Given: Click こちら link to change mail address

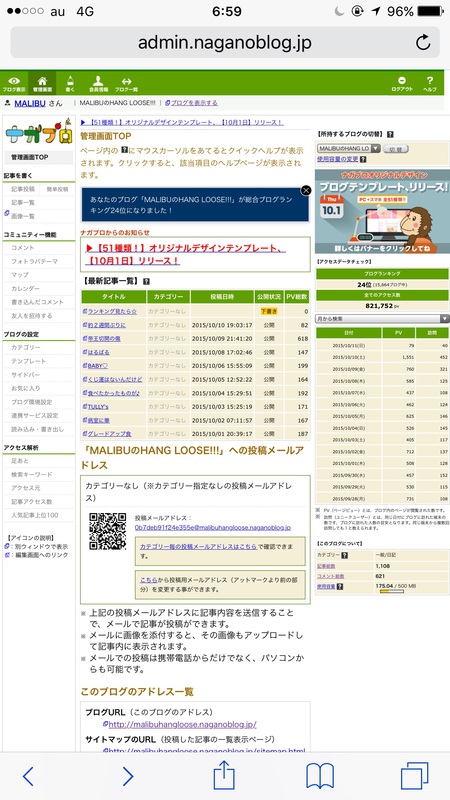Looking at the screenshot, I should [x=148, y=580].
